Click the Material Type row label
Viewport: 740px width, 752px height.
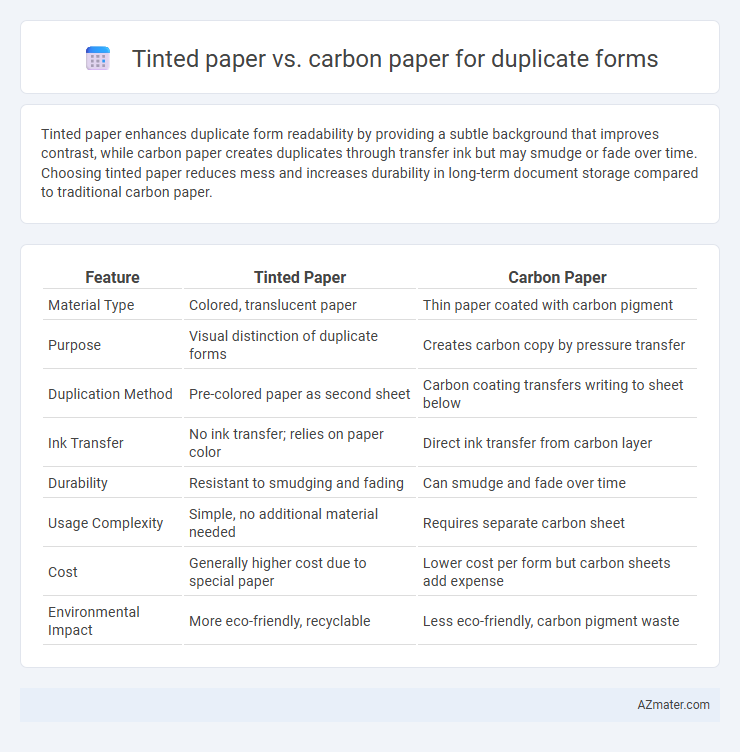pos(91,305)
